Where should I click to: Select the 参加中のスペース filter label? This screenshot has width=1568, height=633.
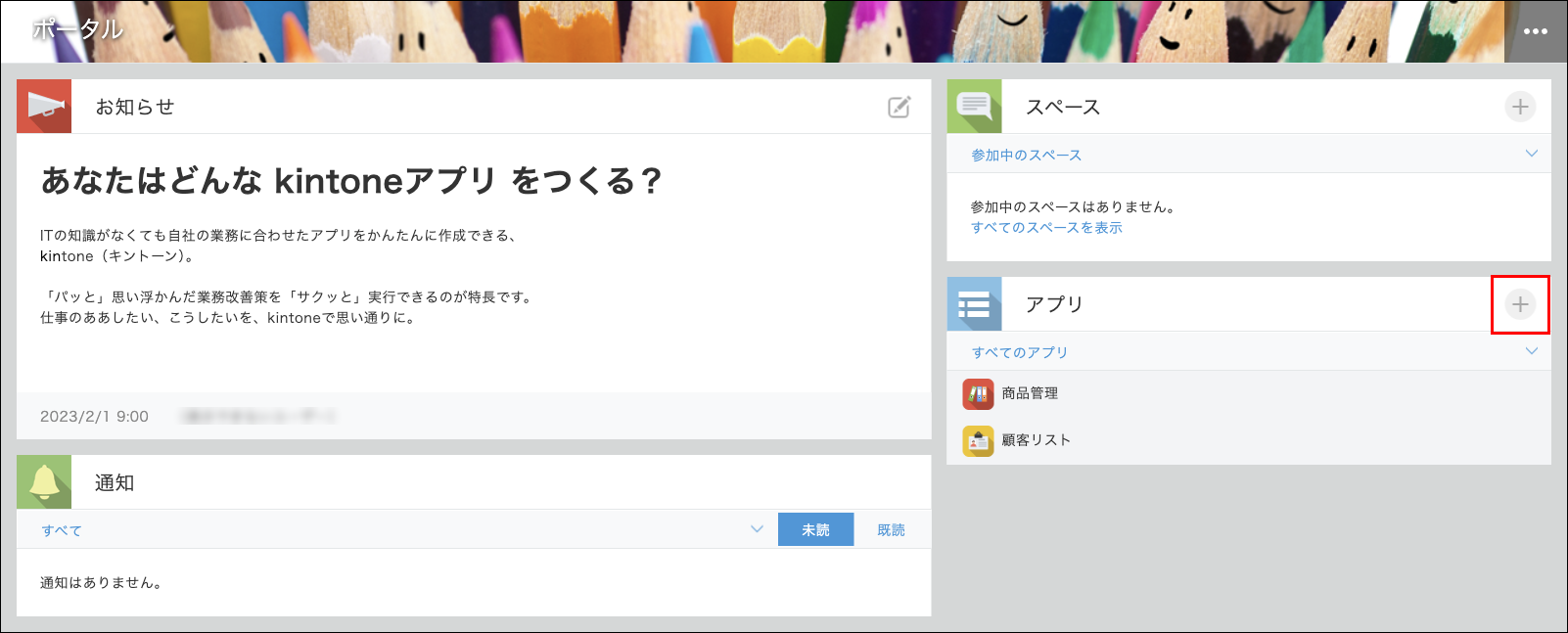[1027, 155]
